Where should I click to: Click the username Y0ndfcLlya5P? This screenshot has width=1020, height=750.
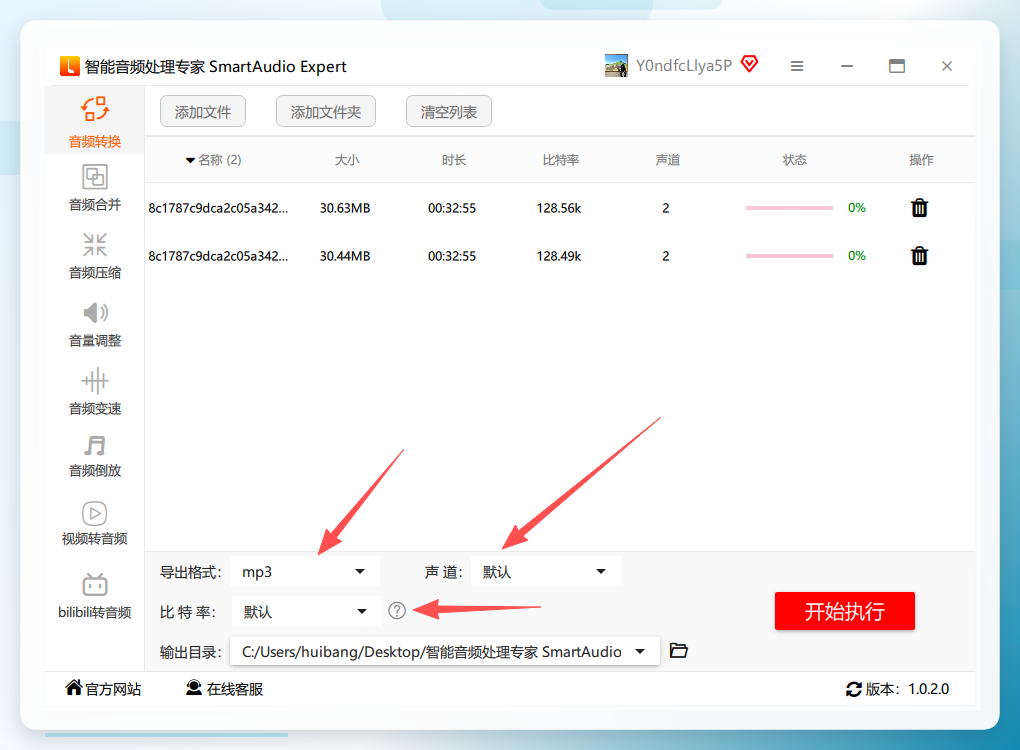(x=684, y=66)
